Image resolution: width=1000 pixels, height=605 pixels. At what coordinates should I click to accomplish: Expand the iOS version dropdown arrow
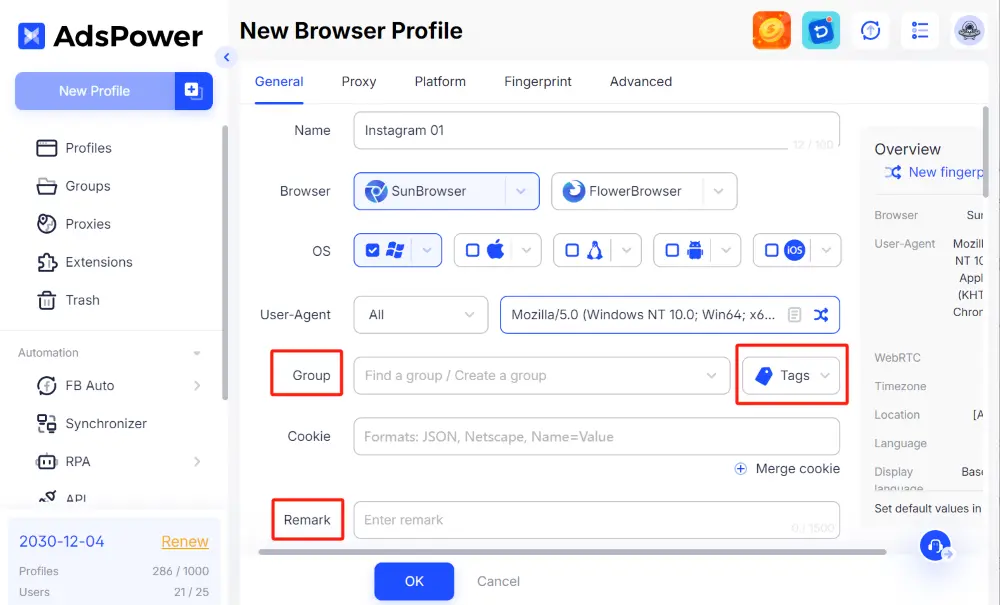[x=827, y=250]
